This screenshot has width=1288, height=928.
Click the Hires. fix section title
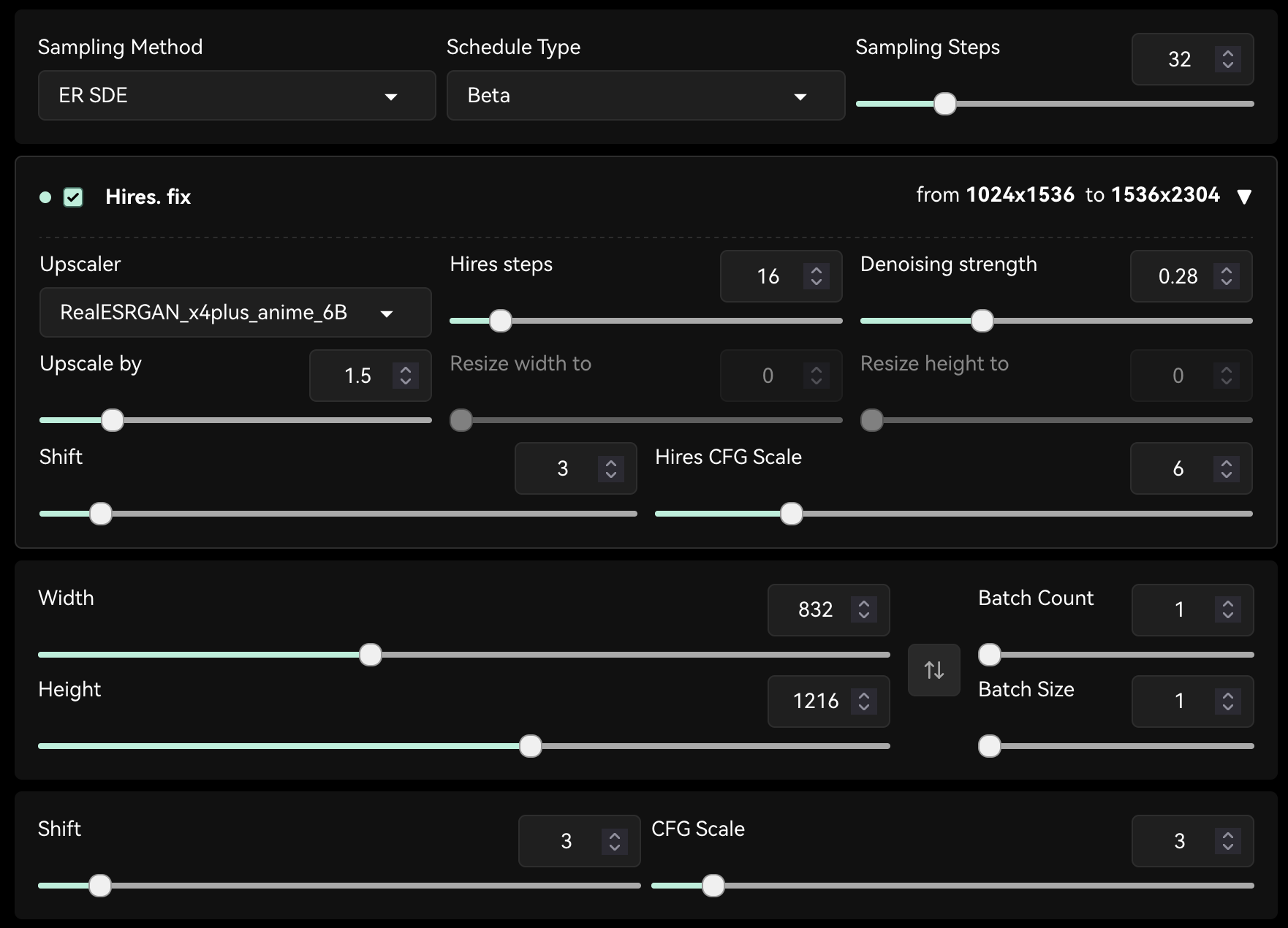pyautogui.click(x=148, y=197)
